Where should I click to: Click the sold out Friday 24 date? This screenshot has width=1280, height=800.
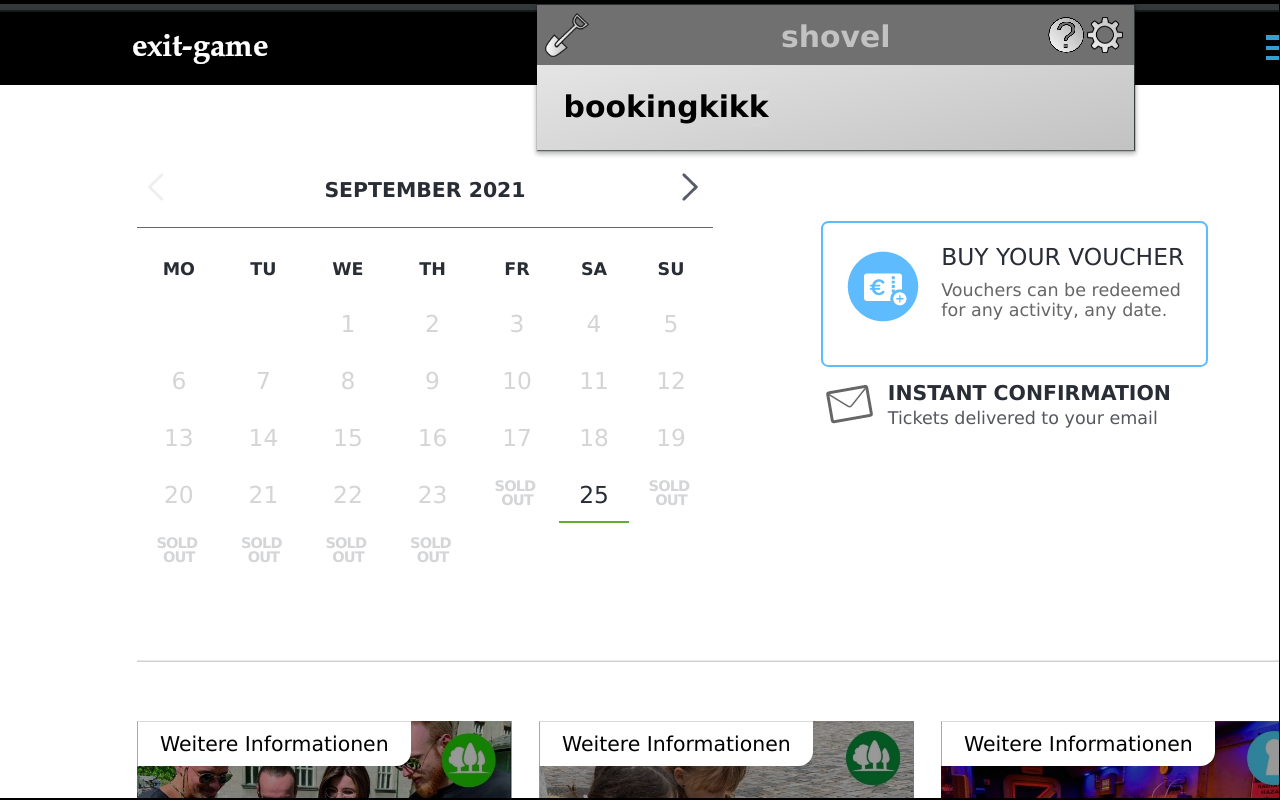[x=516, y=493]
